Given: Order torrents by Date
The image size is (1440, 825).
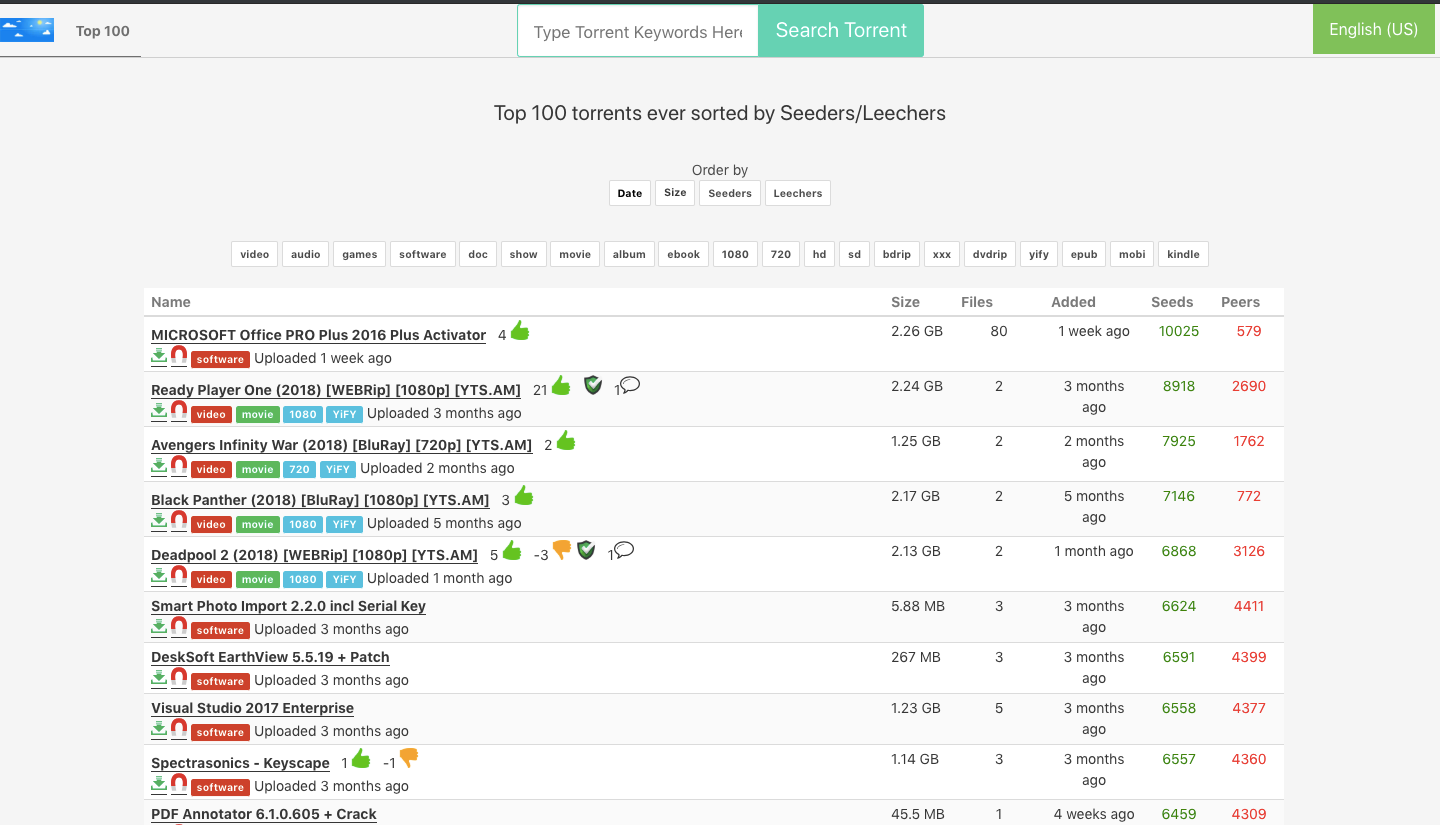Looking at the screenshot, I should coord(630,193).
